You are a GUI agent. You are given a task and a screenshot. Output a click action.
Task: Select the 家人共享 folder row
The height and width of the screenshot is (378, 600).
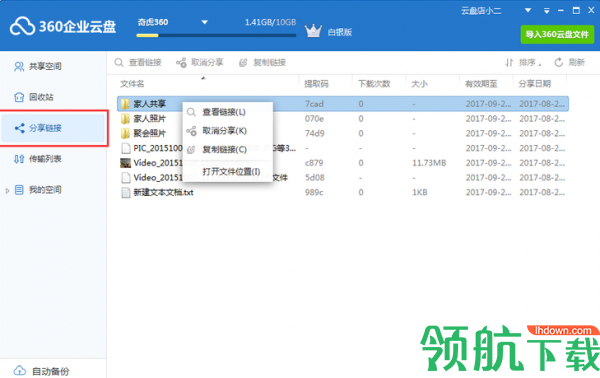(342, 104)
